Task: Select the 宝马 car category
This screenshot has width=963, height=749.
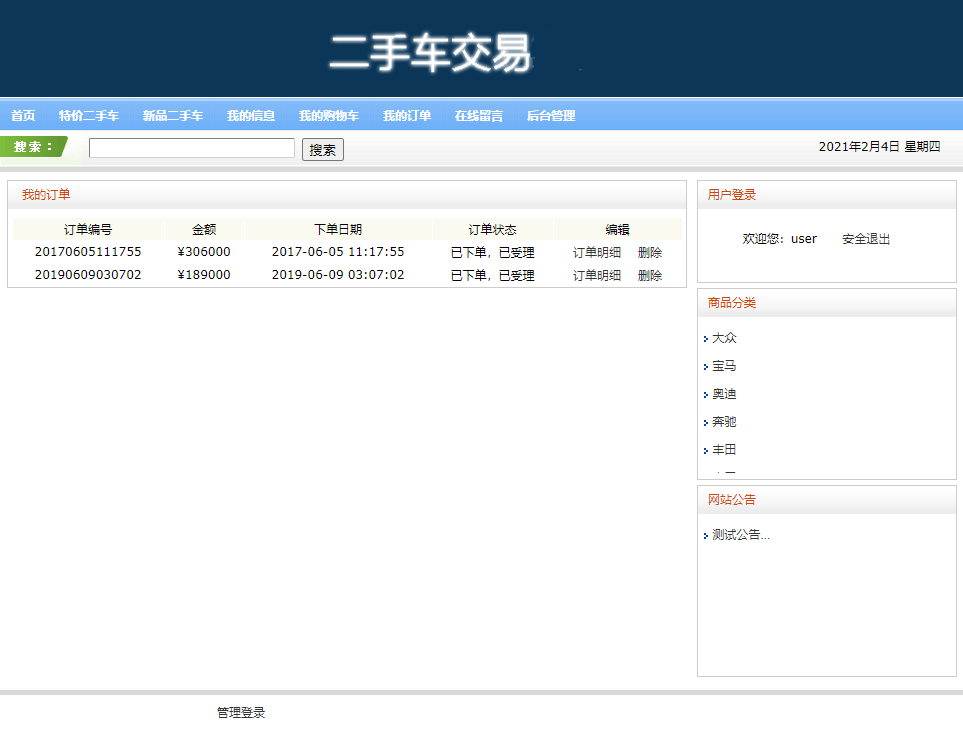Action: click(724, 366)
